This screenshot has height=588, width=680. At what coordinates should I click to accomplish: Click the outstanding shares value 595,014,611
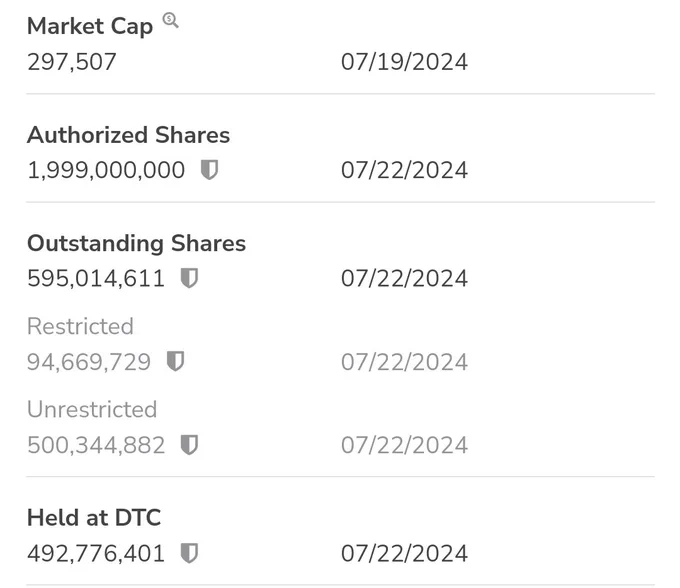coord(96,278)
